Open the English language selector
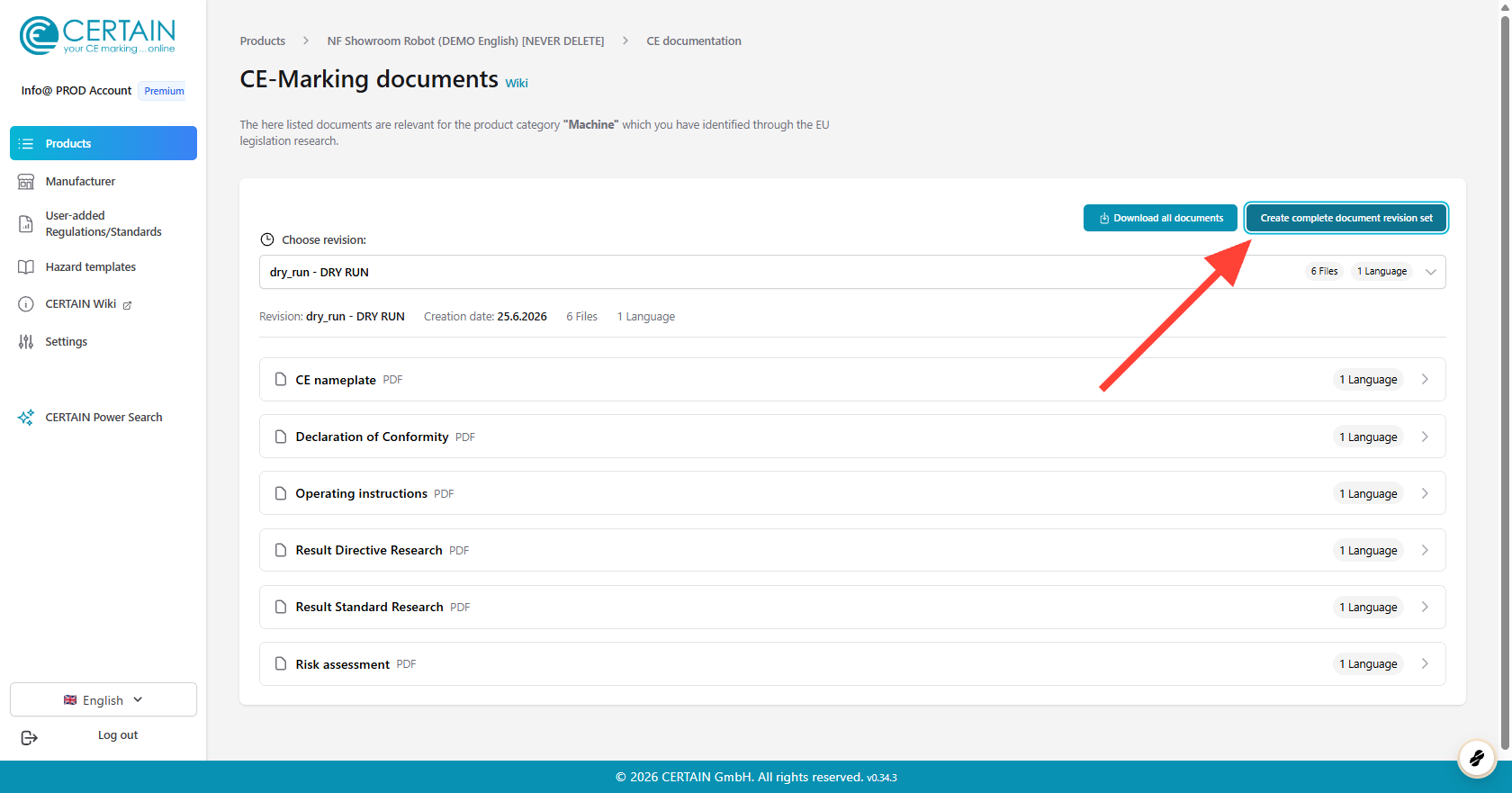The height and width of the screenshot is (793, 1512). click(x=103, y=699)
